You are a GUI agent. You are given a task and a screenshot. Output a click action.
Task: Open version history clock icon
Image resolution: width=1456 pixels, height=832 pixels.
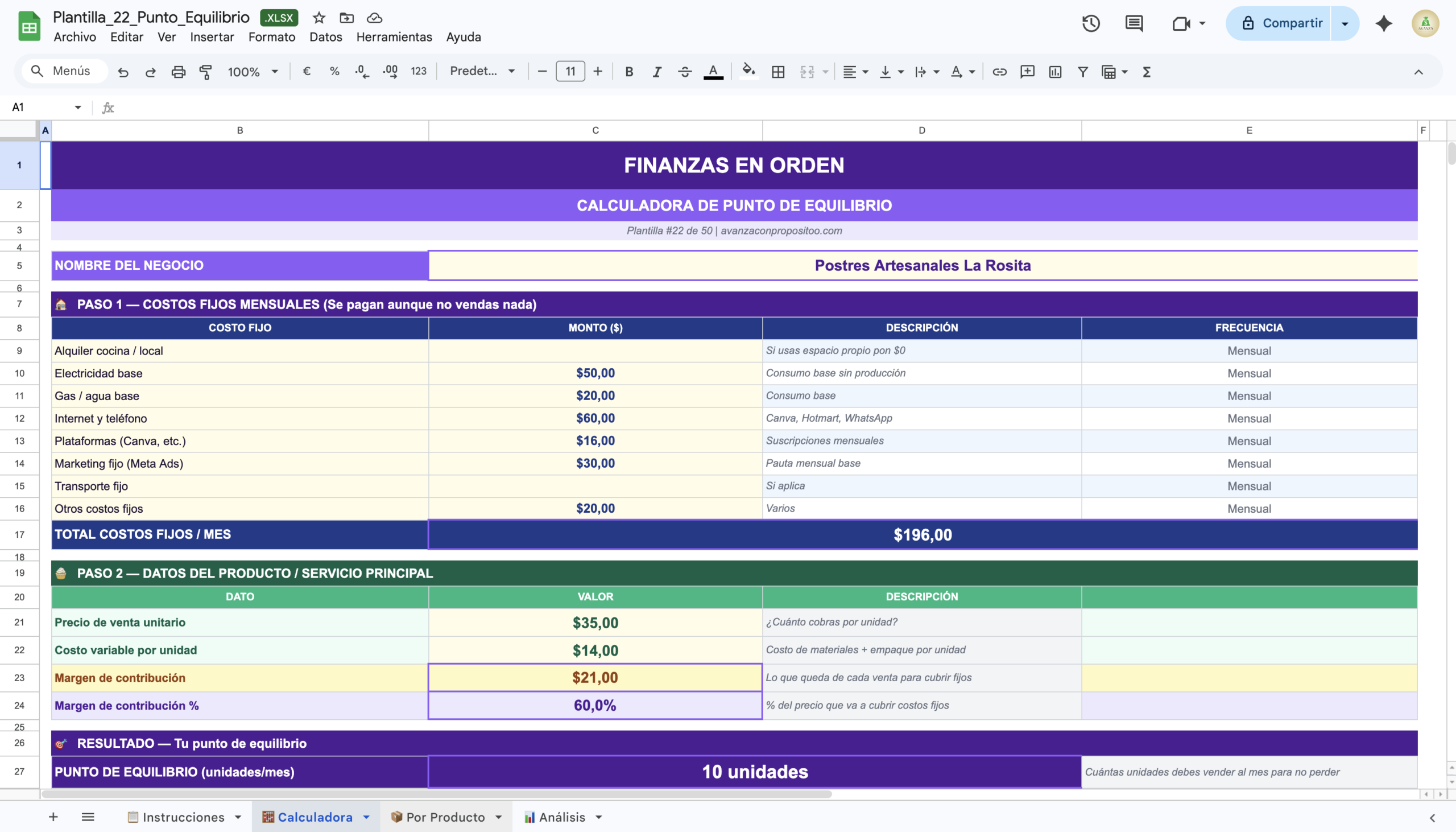1090,23
